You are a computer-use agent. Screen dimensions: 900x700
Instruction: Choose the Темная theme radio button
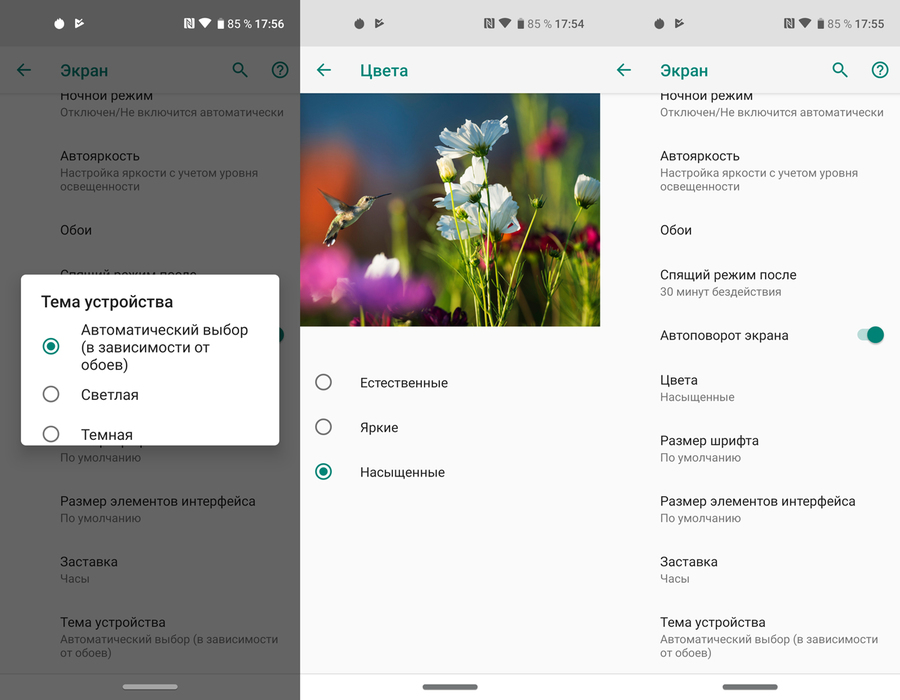(51, 434)
